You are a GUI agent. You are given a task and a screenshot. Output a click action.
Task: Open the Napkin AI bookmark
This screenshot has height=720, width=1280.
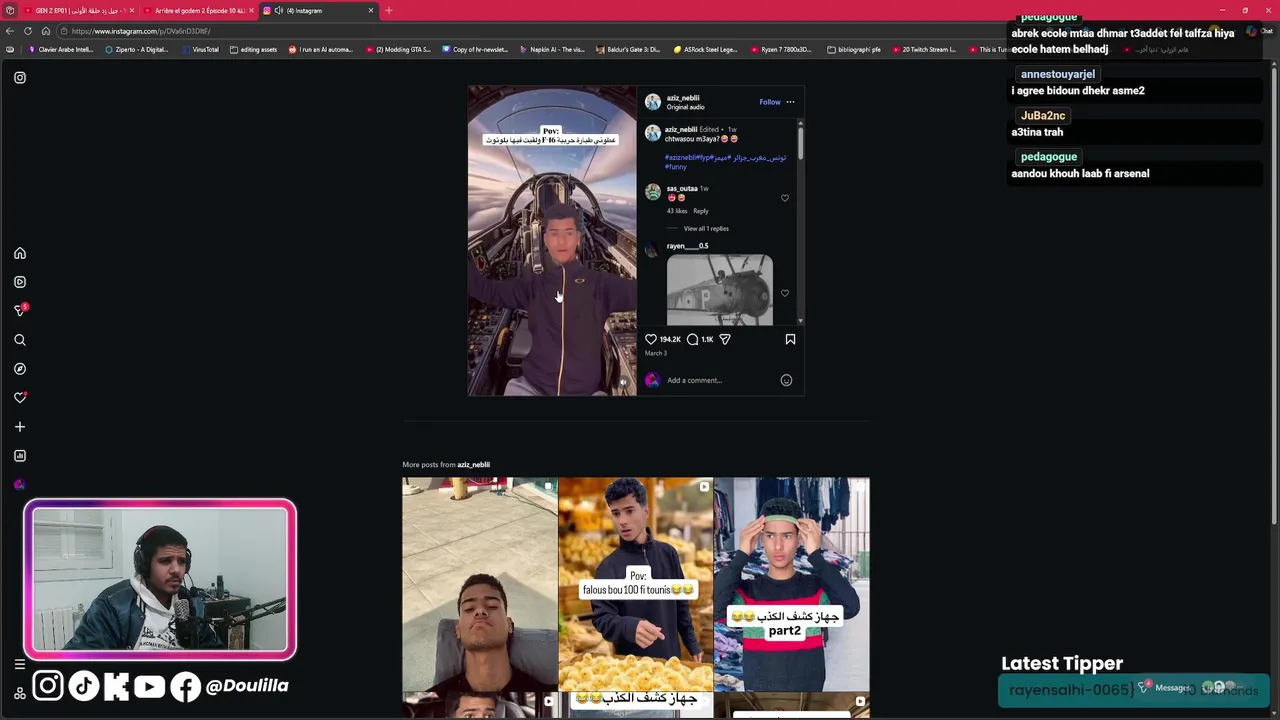coord(552,49)
